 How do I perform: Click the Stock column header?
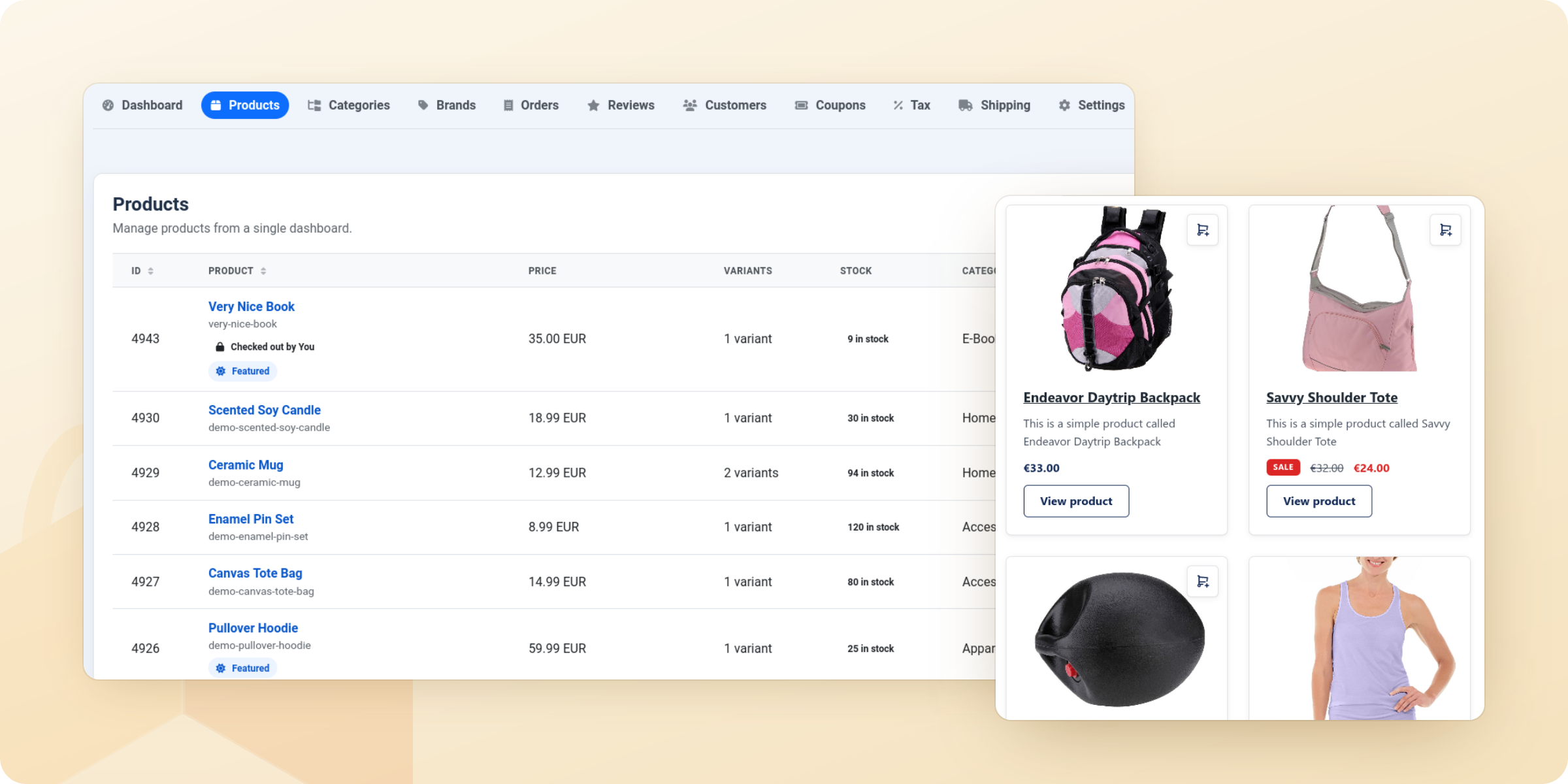856,270
